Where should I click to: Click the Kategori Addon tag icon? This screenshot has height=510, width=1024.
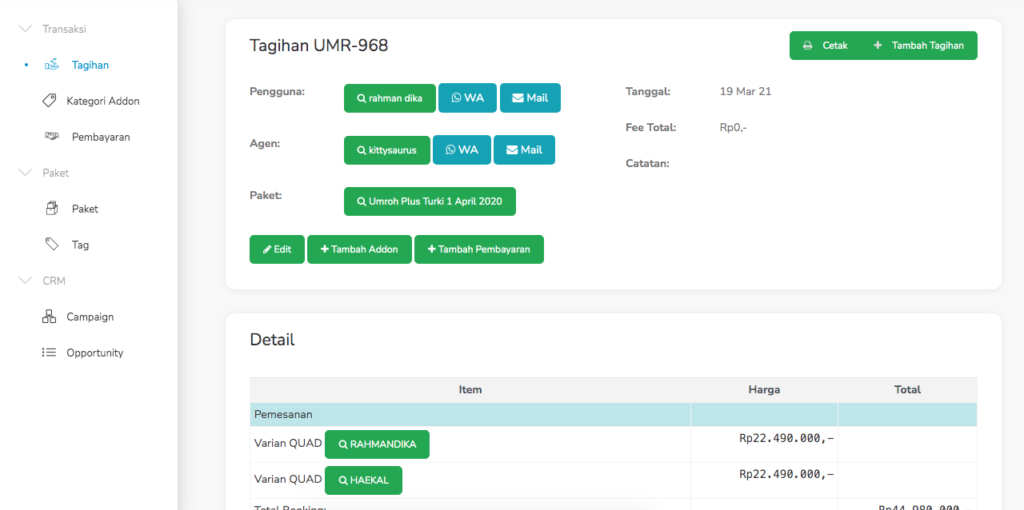(49, 101)
